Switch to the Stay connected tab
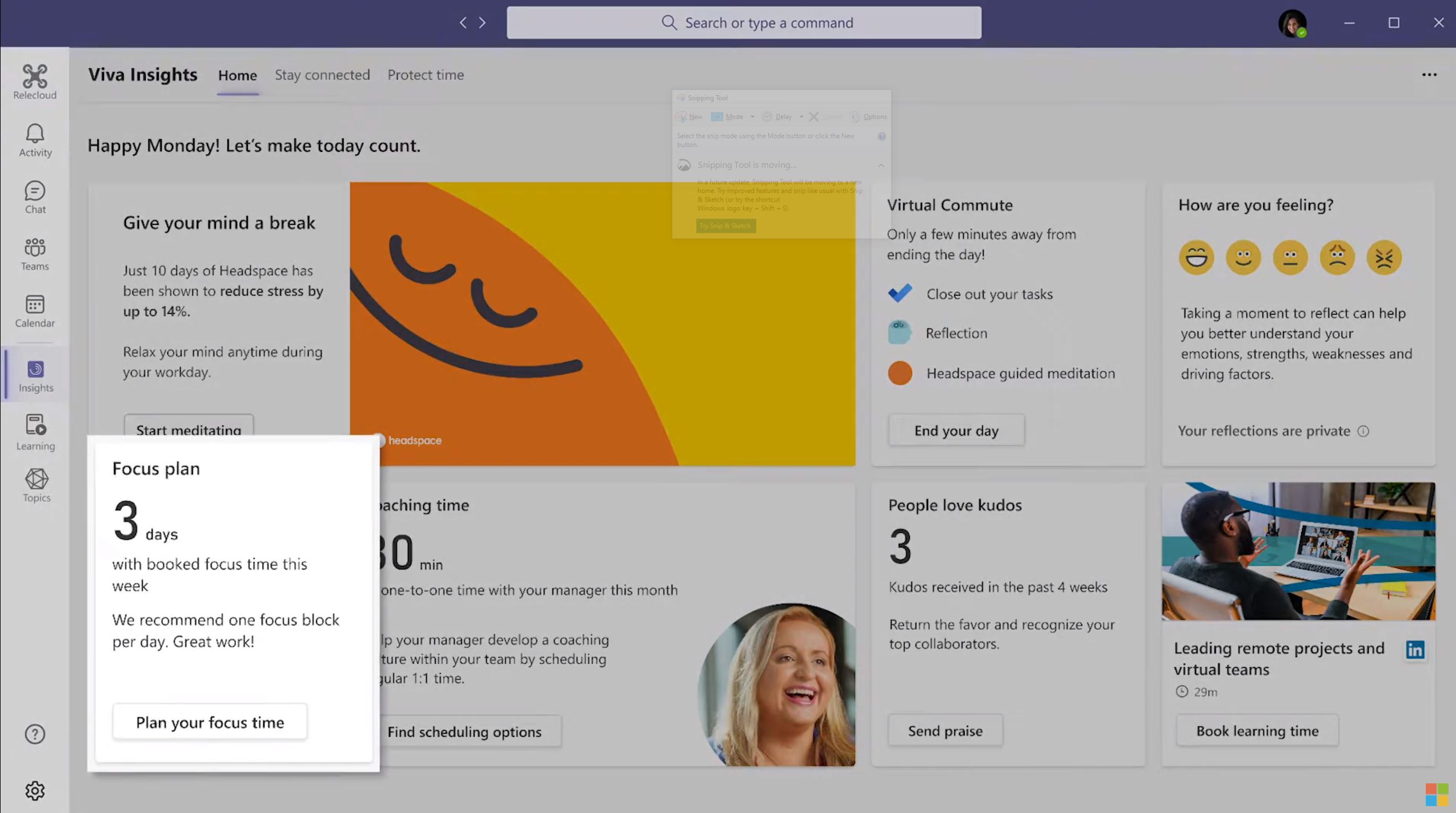 (x=322, y=75)
